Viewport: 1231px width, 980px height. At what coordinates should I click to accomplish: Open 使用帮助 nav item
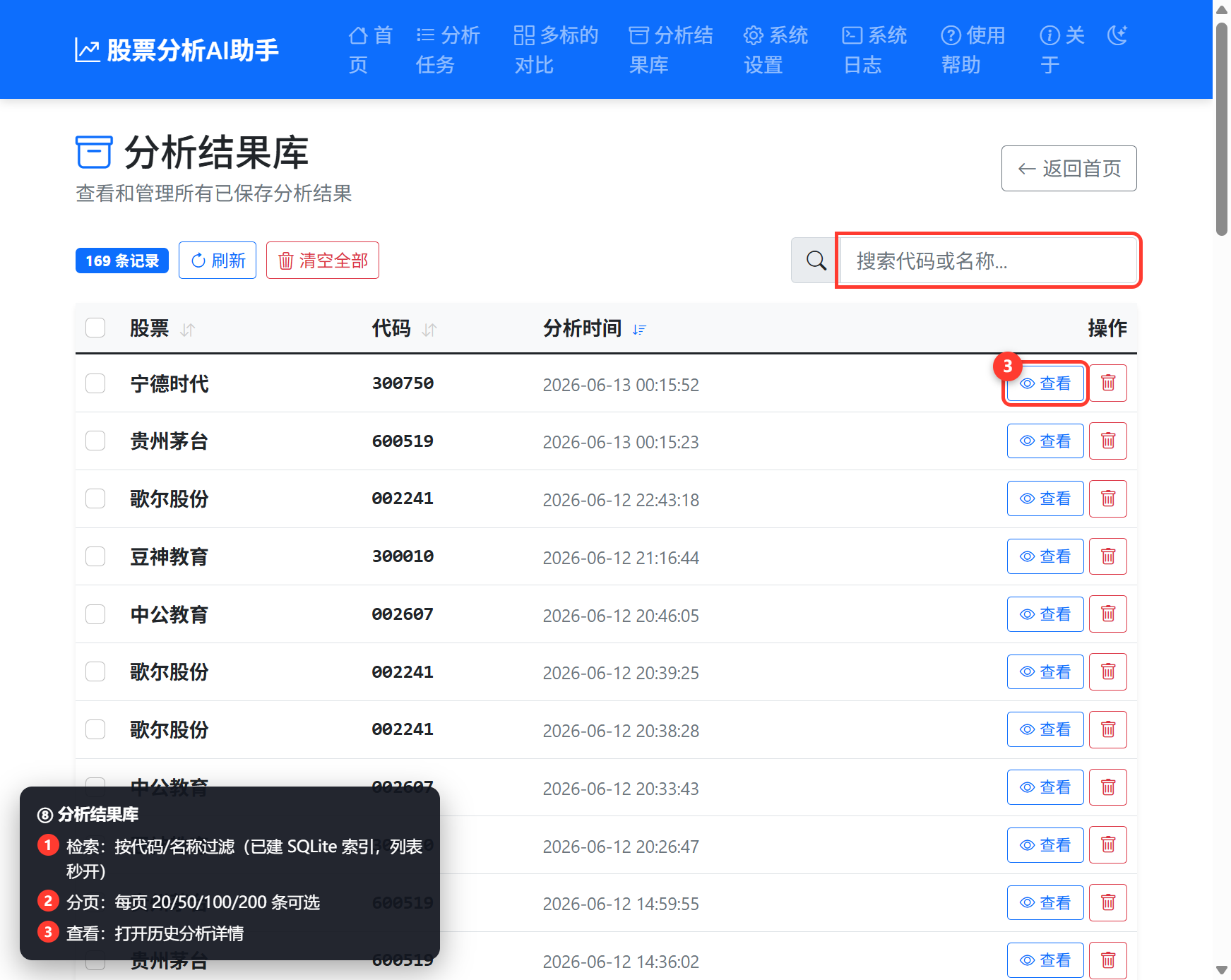pyautogui.click(x=973, y=50)
